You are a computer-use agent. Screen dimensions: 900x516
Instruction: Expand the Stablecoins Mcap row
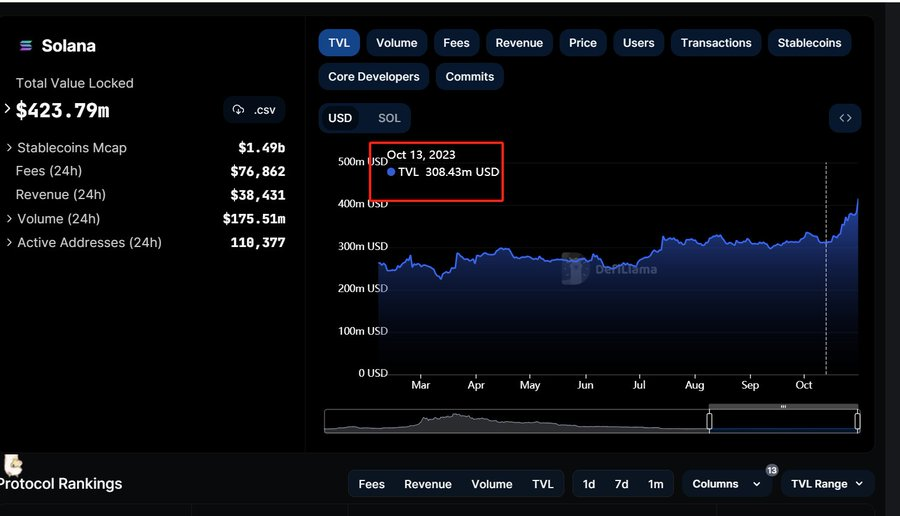[9, 148]
